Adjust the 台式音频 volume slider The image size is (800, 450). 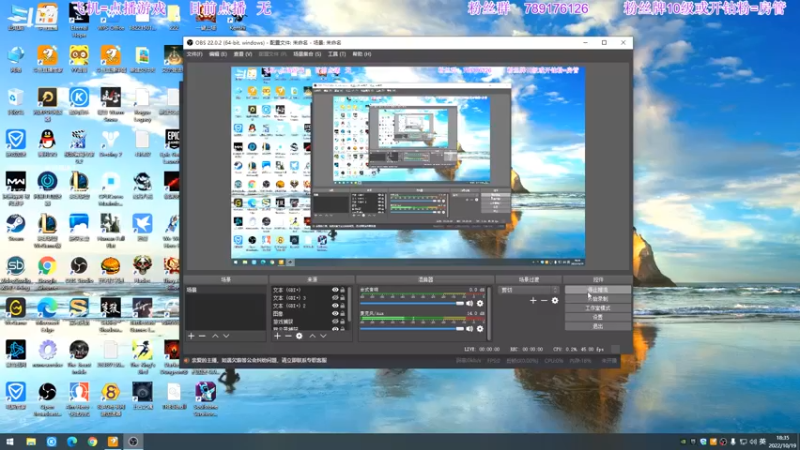pyautogui.click(x=412, y=304)
